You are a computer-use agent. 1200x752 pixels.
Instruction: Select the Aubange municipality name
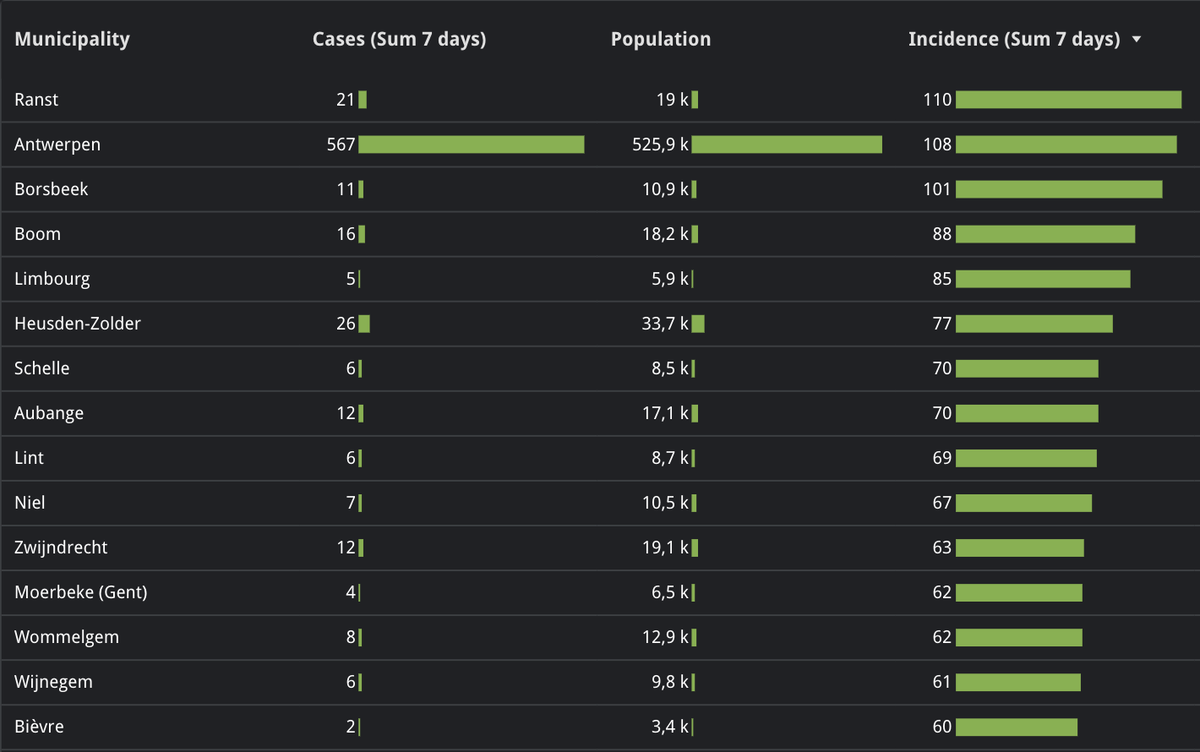(49, 413)
